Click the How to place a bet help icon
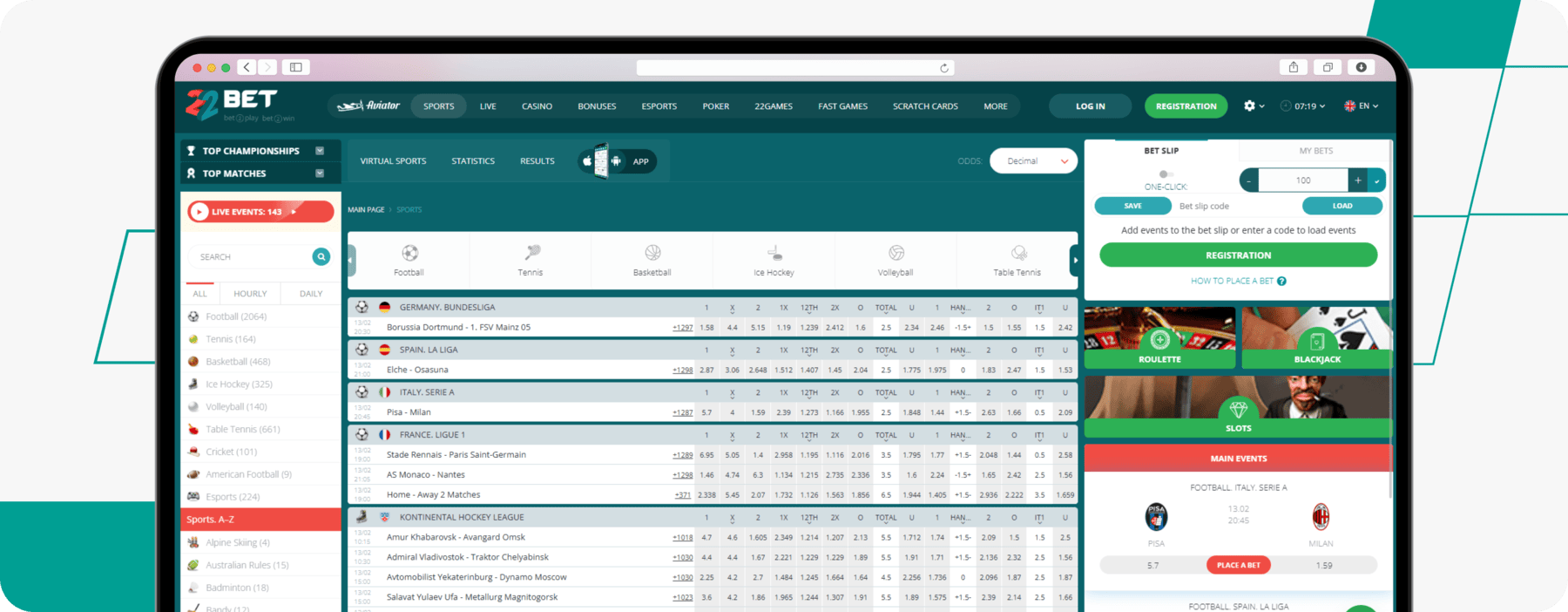The width and height of the screenshot is (1568, 612). (x=1281, y=281)
